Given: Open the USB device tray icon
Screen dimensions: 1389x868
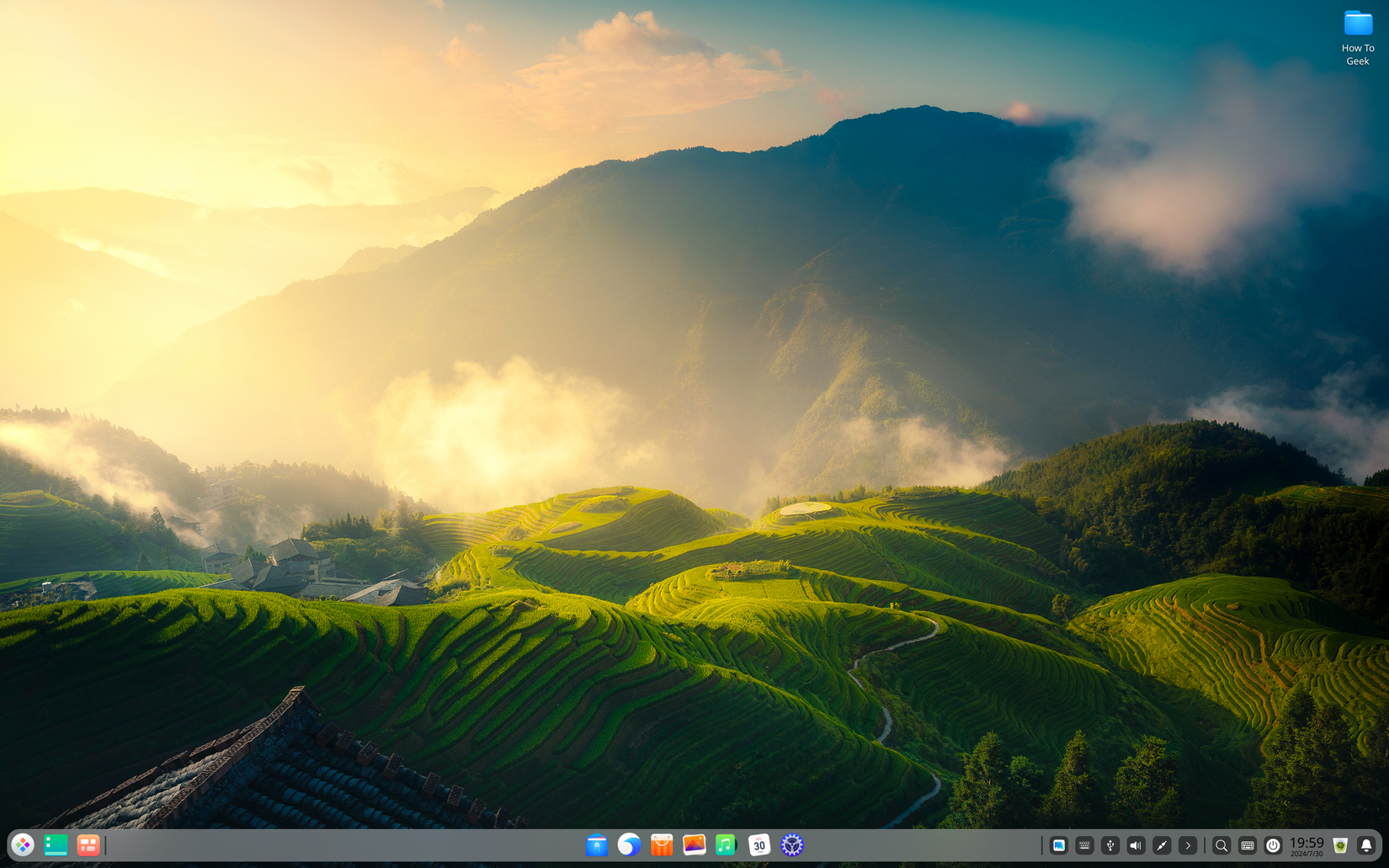Looking at the screenshot, I should point(1110,845).
